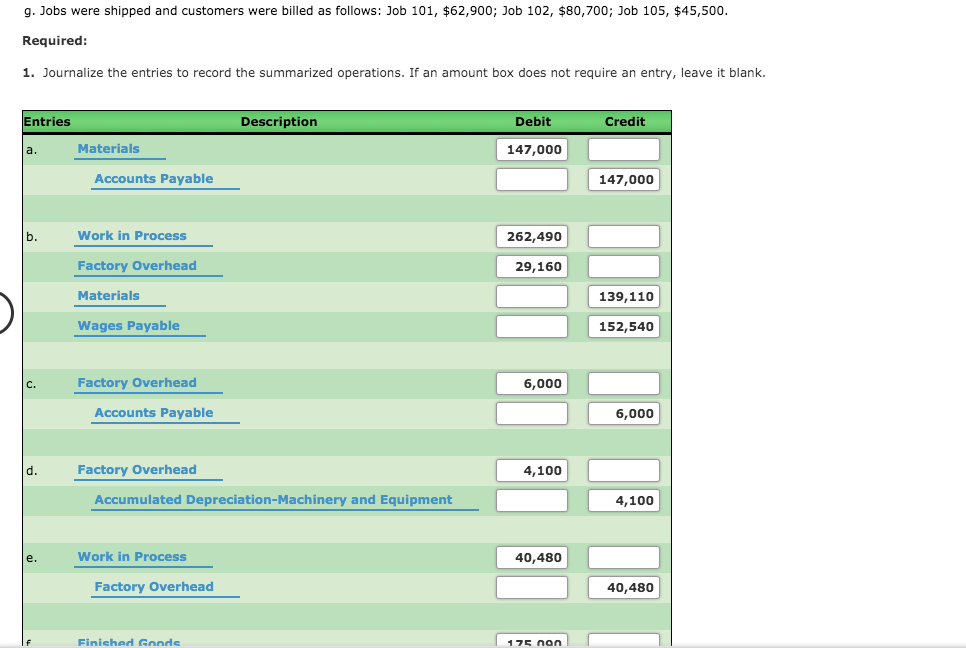Click the 29,160 debit field for Factory Overhead
The width and height of the screenshot is (966, 648).
point(532,266)
